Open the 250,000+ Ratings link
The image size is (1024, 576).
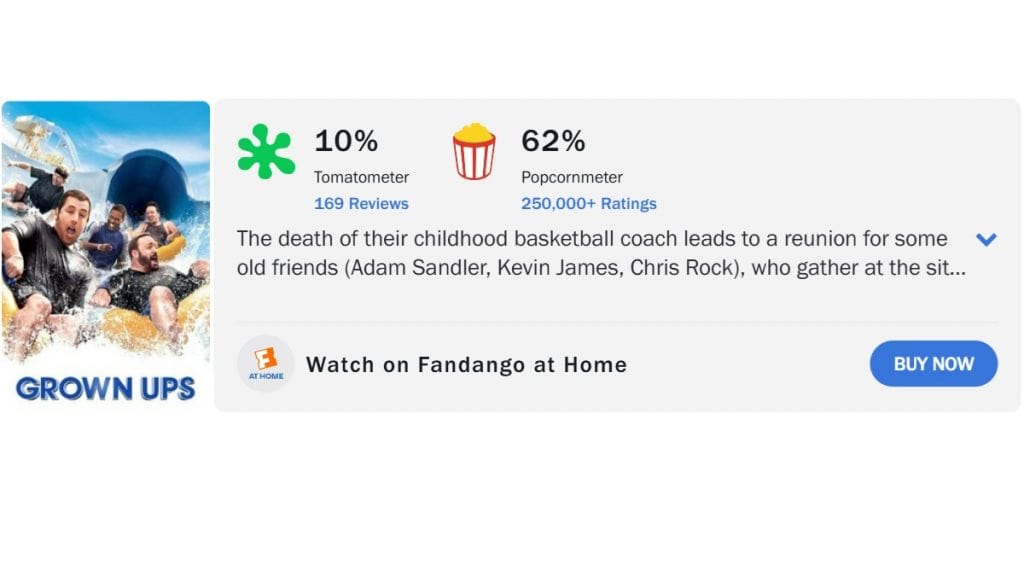tap(589, 204)
